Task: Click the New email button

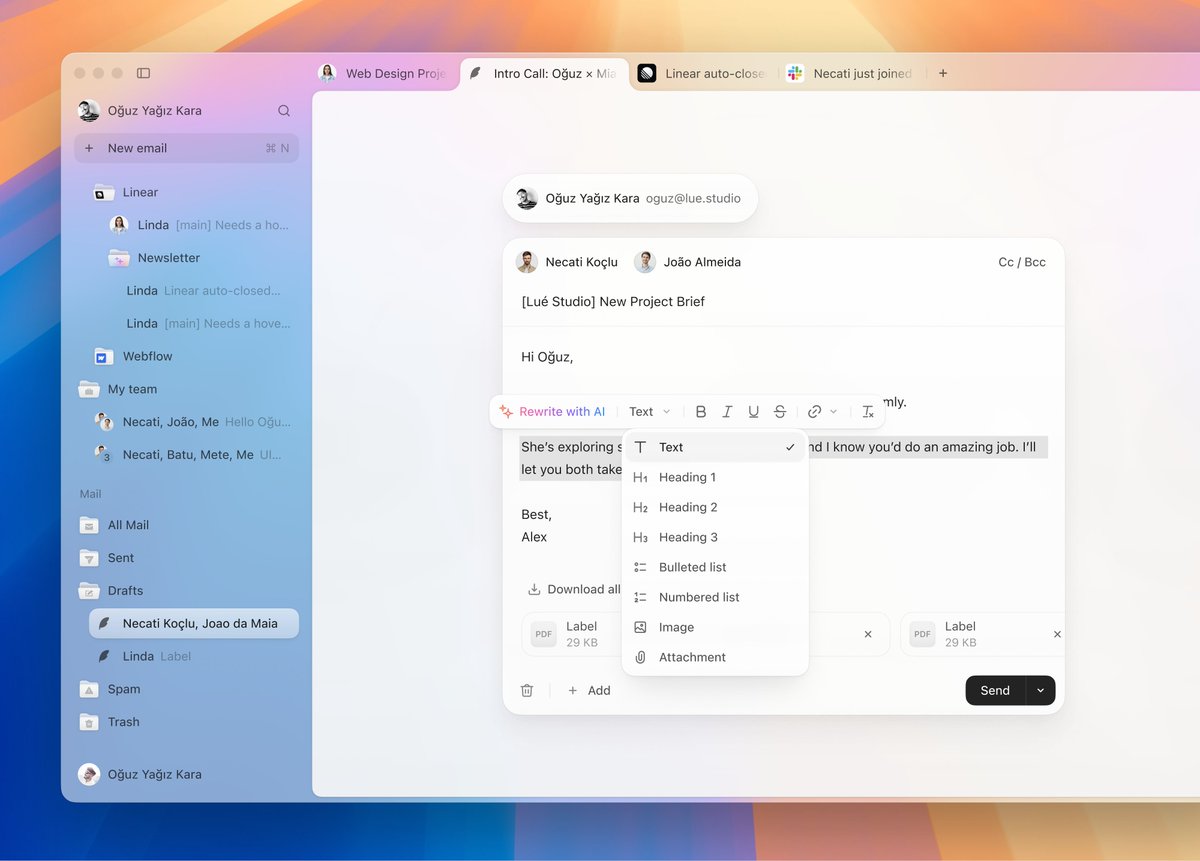Action: tap(187, 148)
